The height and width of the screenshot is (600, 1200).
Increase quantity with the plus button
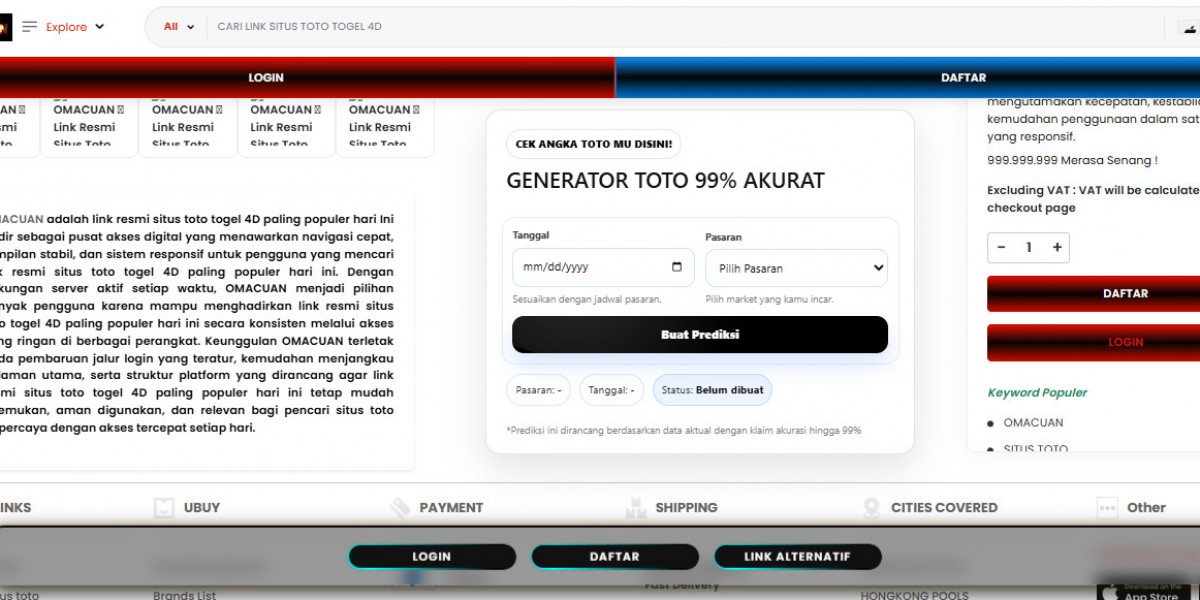[x=1057, y=248]
